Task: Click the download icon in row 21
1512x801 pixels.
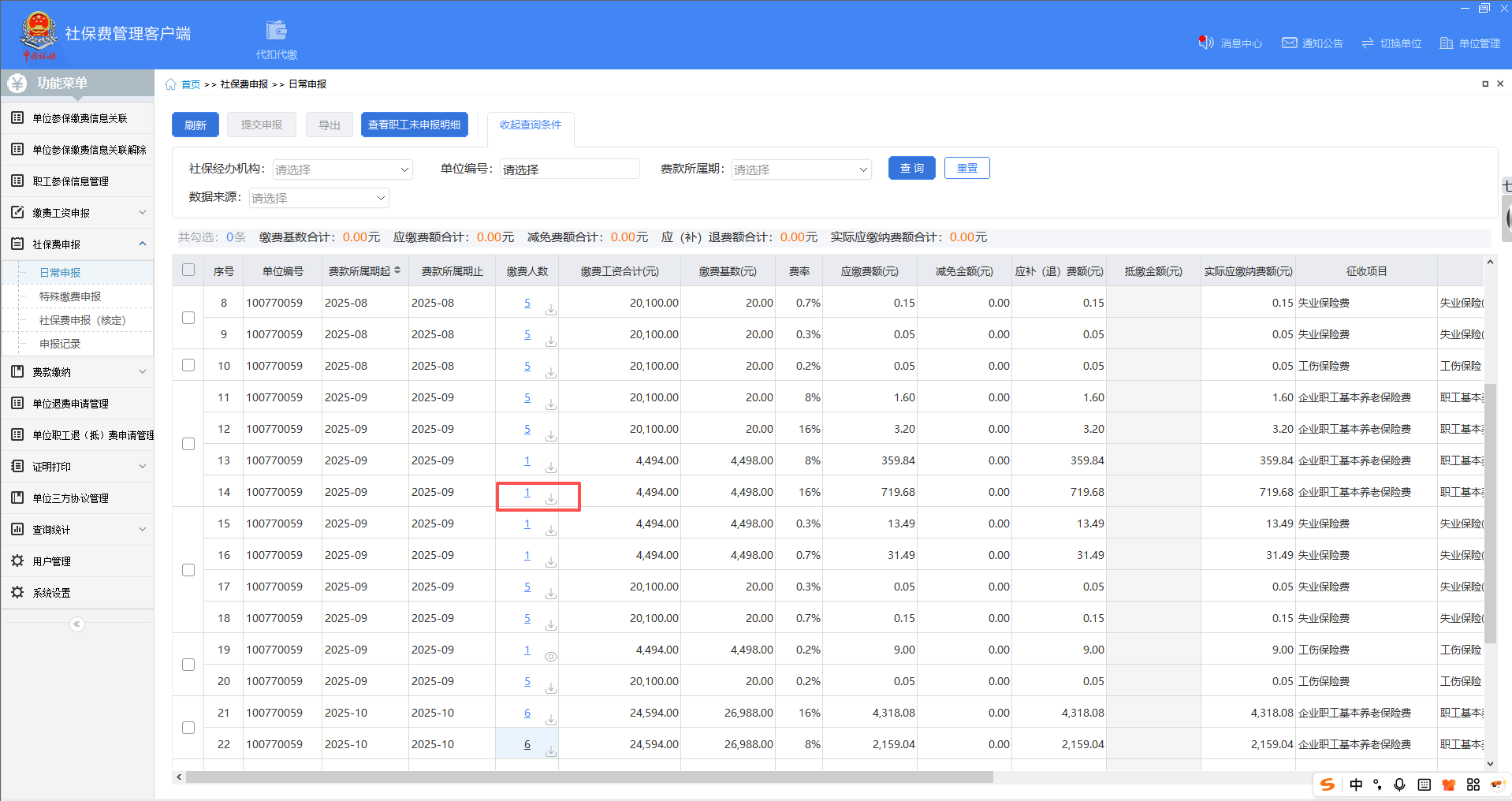Action: click(551, 720)
